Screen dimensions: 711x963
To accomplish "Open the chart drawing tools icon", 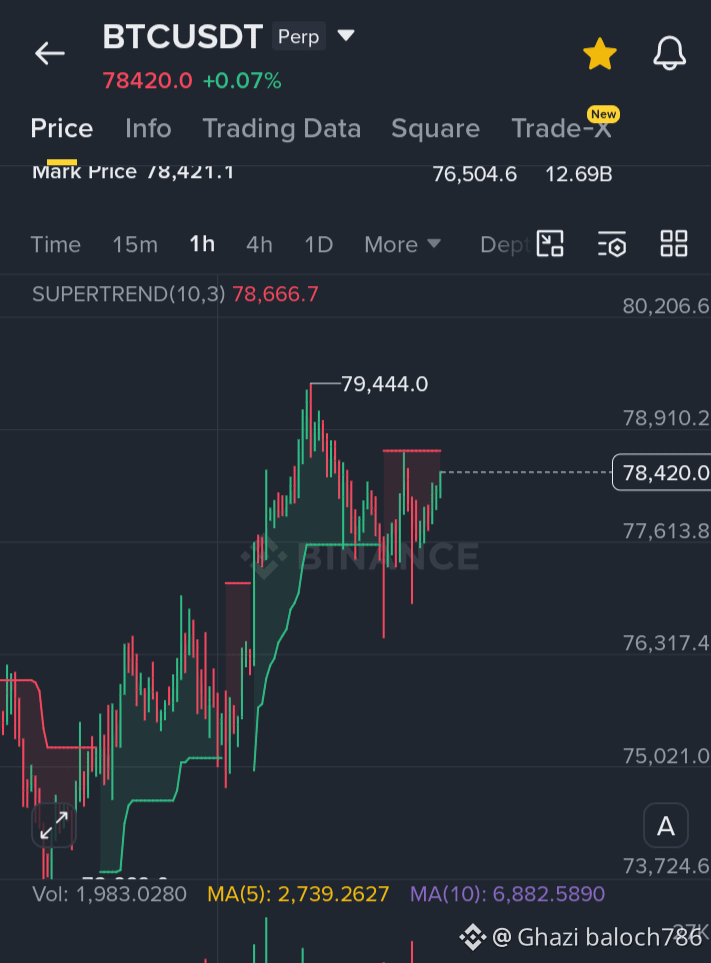I will (x=550, y=244).
